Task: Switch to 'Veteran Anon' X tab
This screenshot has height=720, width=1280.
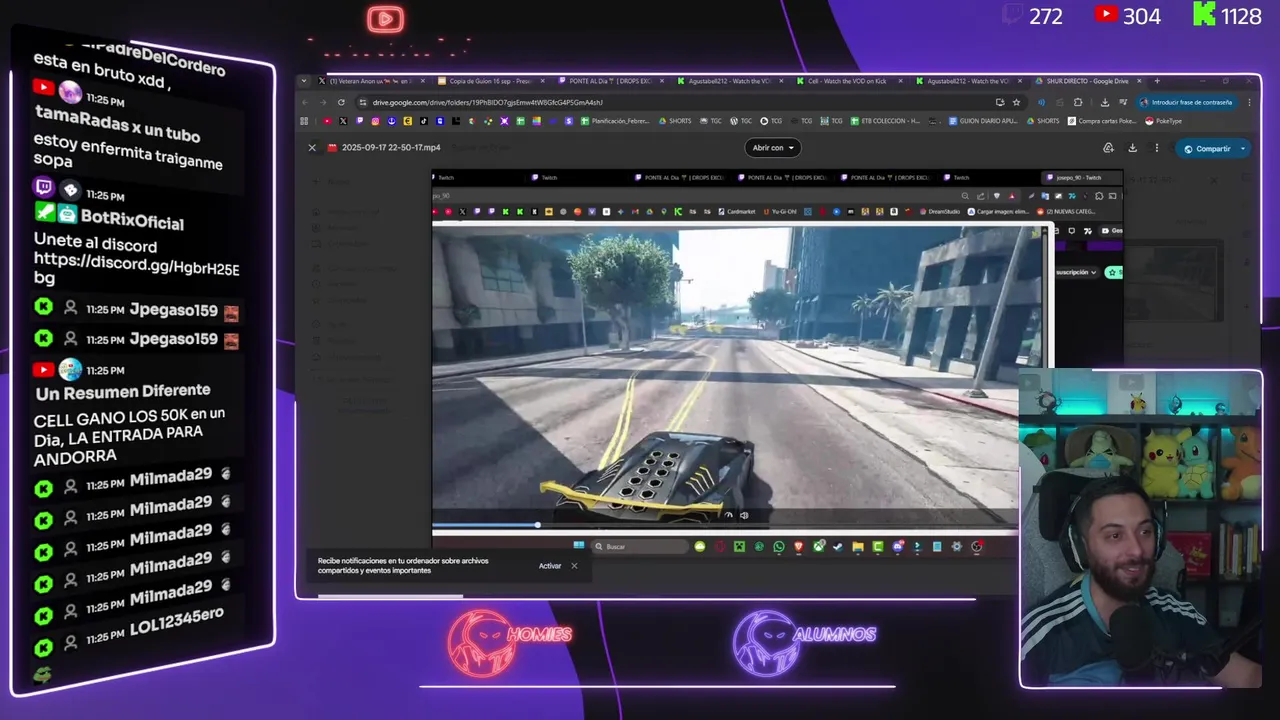Action: coord(370,81)
